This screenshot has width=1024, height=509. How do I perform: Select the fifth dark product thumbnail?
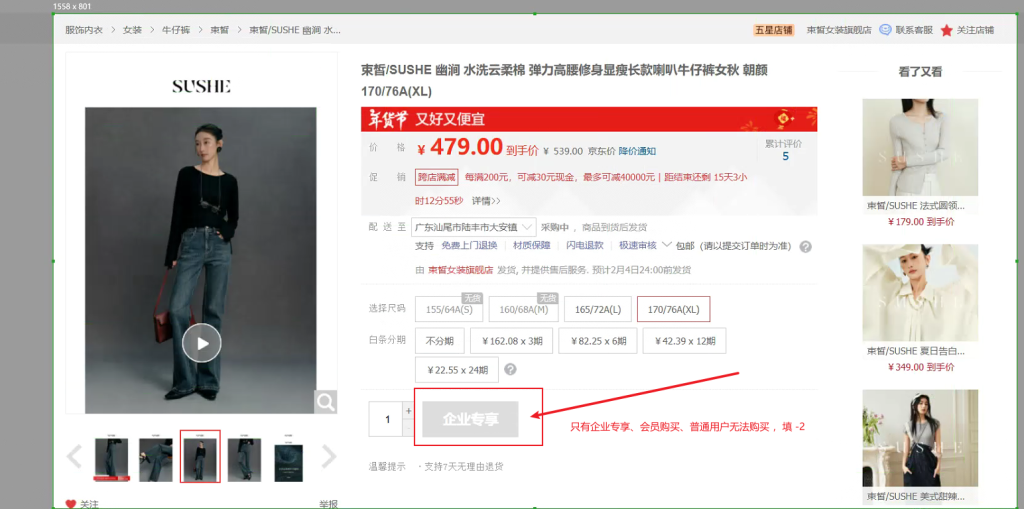[289, 459]
